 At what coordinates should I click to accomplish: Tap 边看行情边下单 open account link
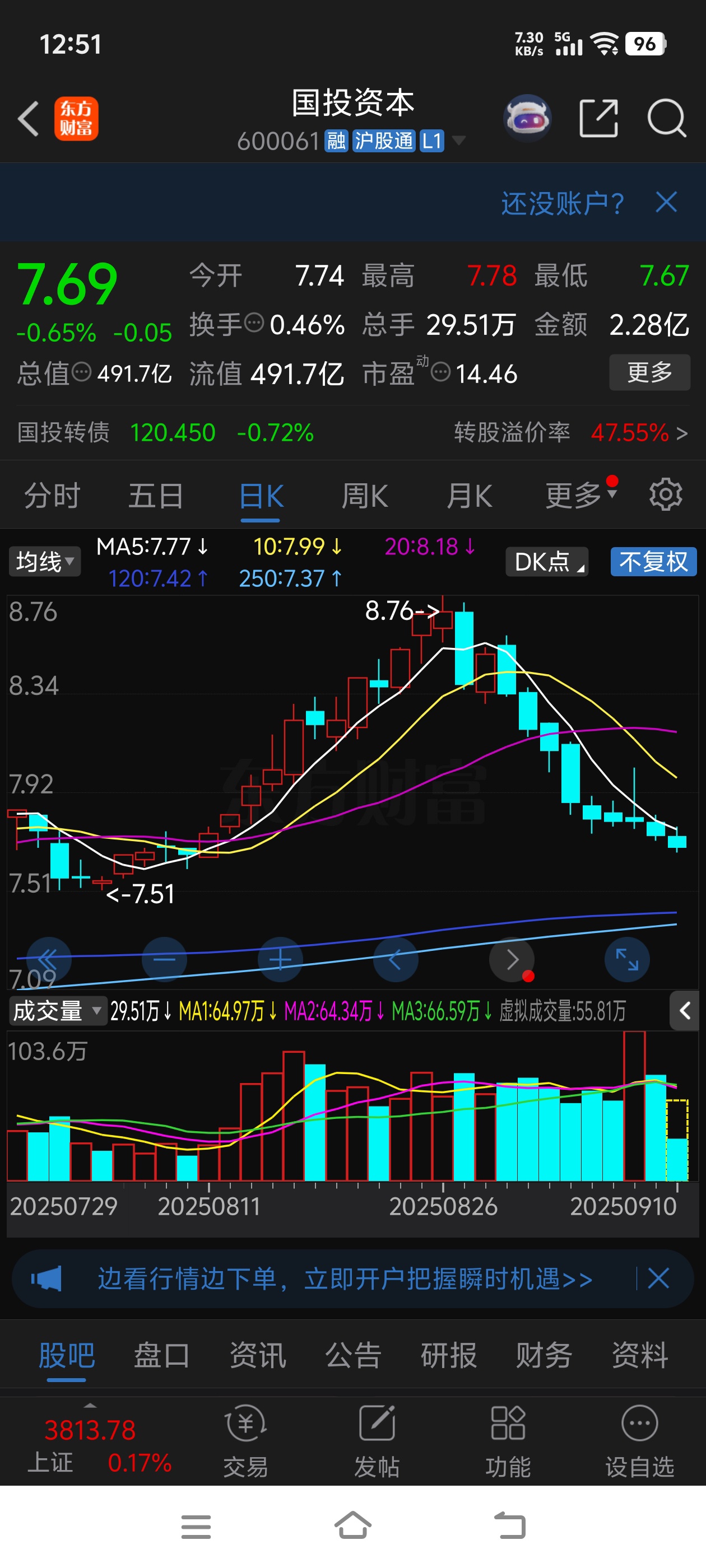[345, 1278]
